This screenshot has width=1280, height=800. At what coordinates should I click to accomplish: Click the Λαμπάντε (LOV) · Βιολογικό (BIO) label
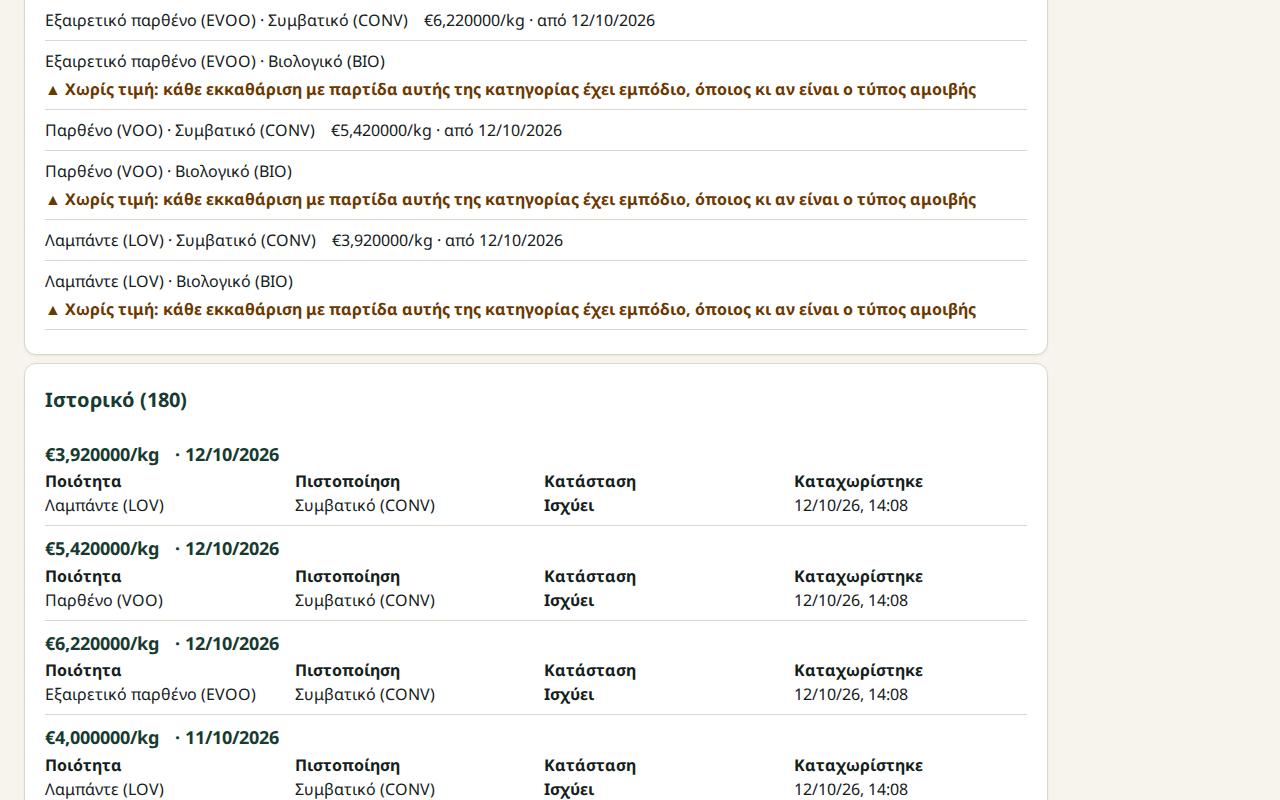pos(169,281)
